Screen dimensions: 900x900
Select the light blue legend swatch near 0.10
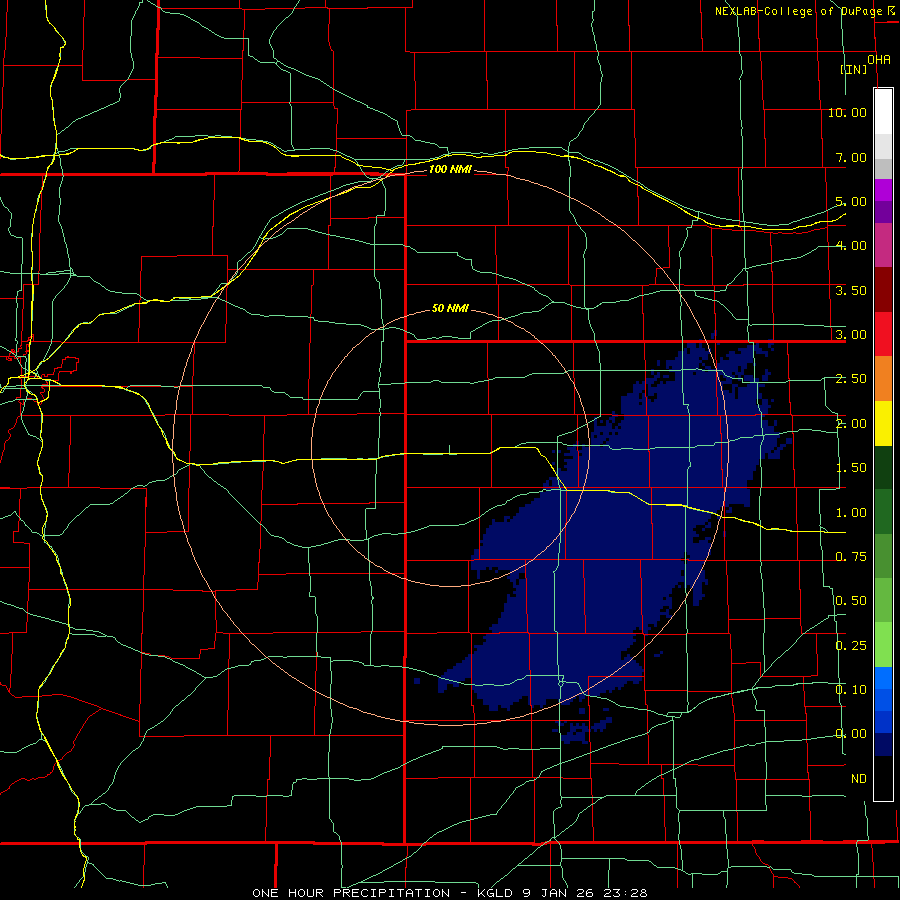pos(883,678)
